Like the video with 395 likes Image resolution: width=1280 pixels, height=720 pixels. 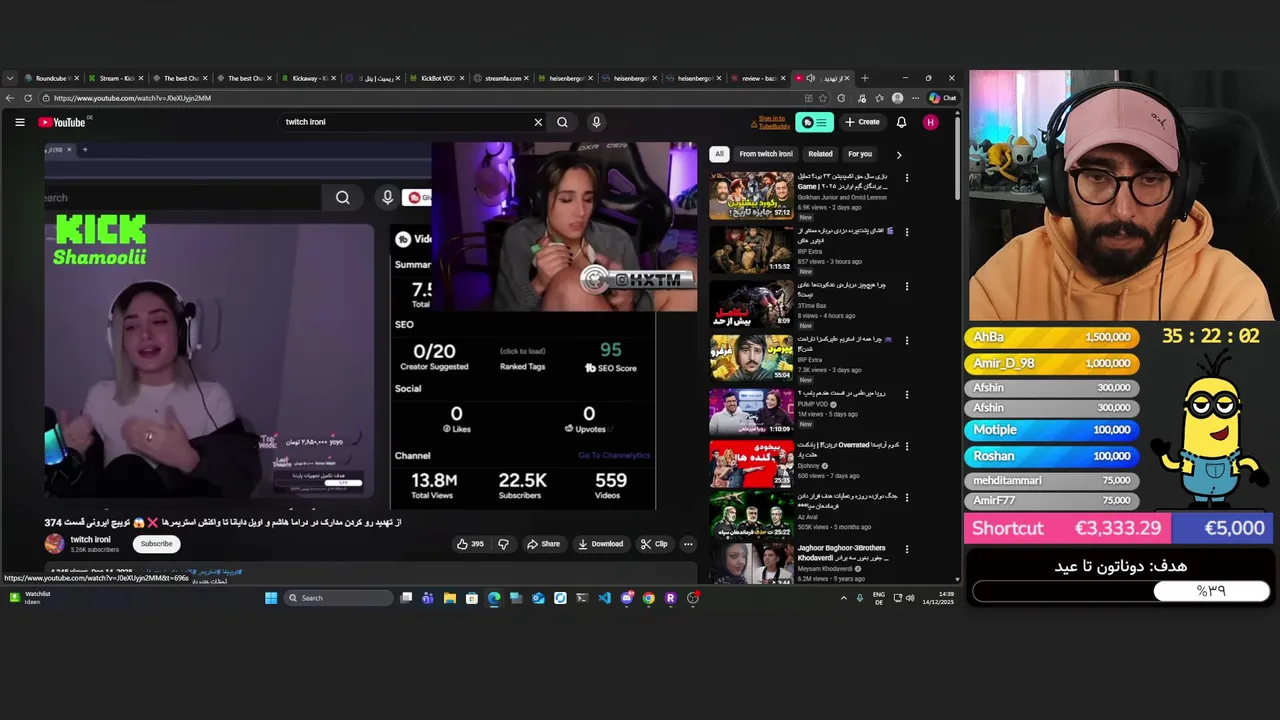tap(470, 544)
